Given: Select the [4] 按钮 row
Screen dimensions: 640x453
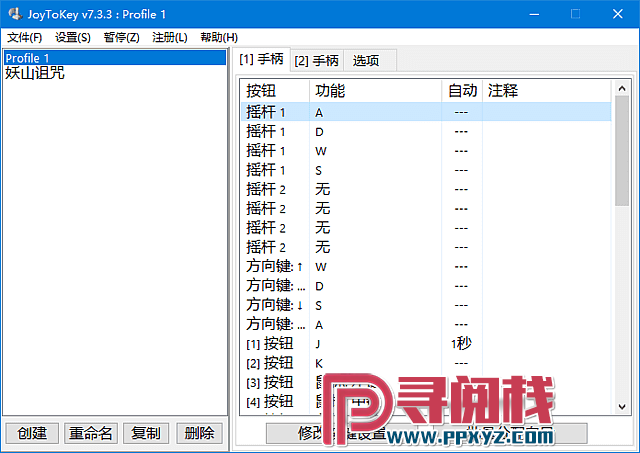Looking at the screenshot, I should [426, 402].
